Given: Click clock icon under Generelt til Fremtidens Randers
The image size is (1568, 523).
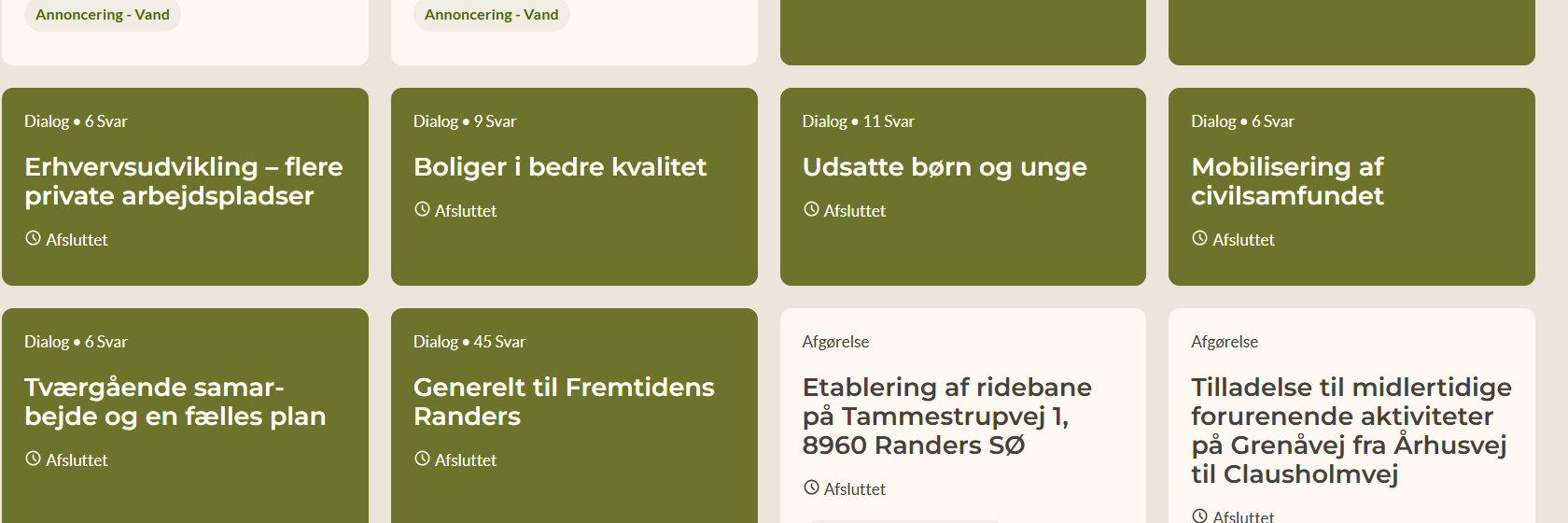Looking at the screenshot, I should point(422,459).
